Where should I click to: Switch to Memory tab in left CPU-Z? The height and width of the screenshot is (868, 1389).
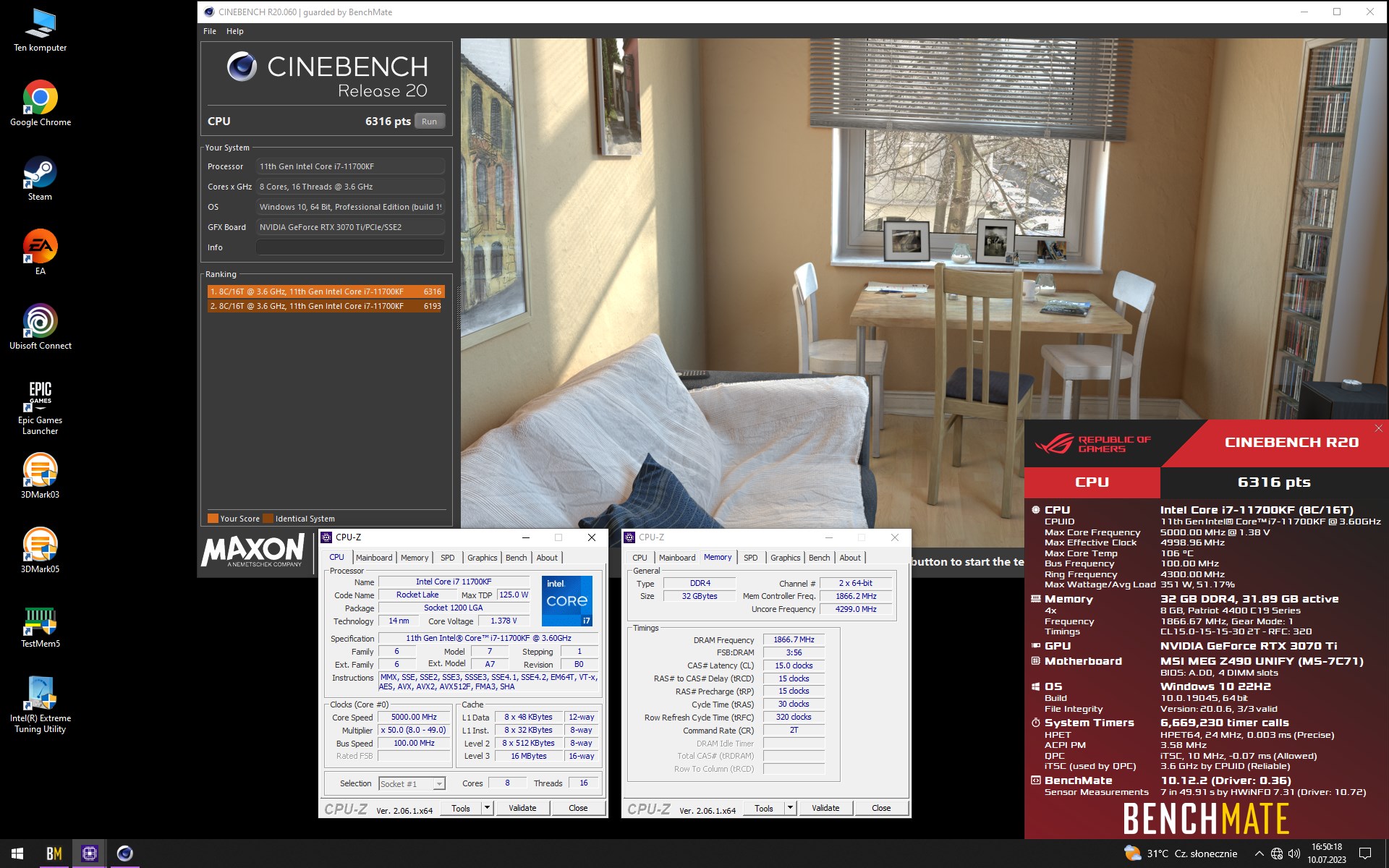click(415, 558)
